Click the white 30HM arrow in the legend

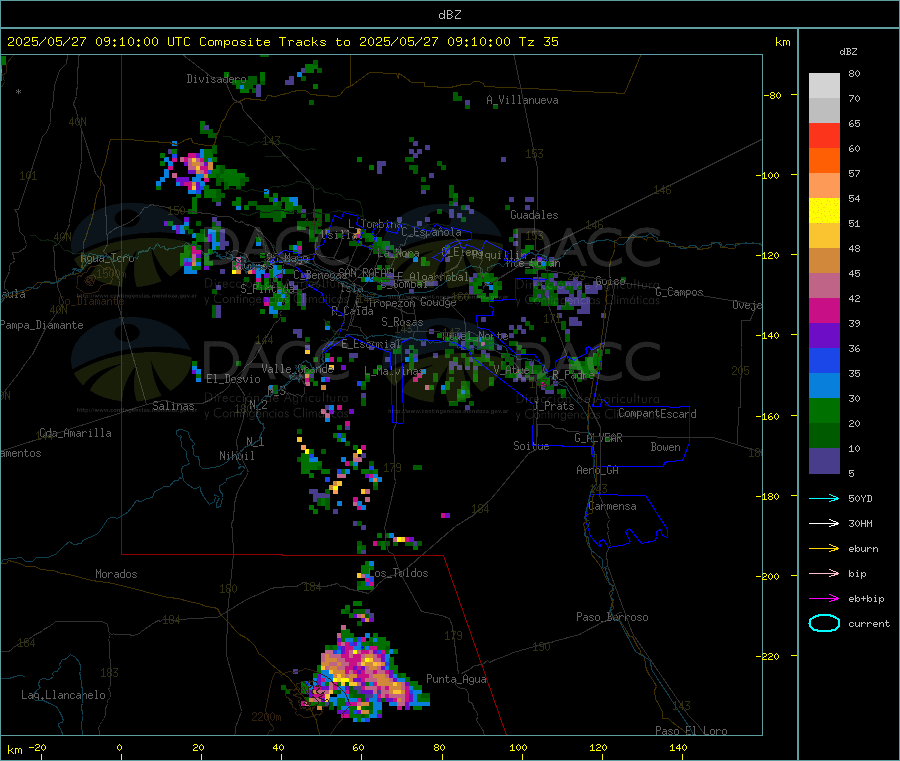(x=824, y=523)
